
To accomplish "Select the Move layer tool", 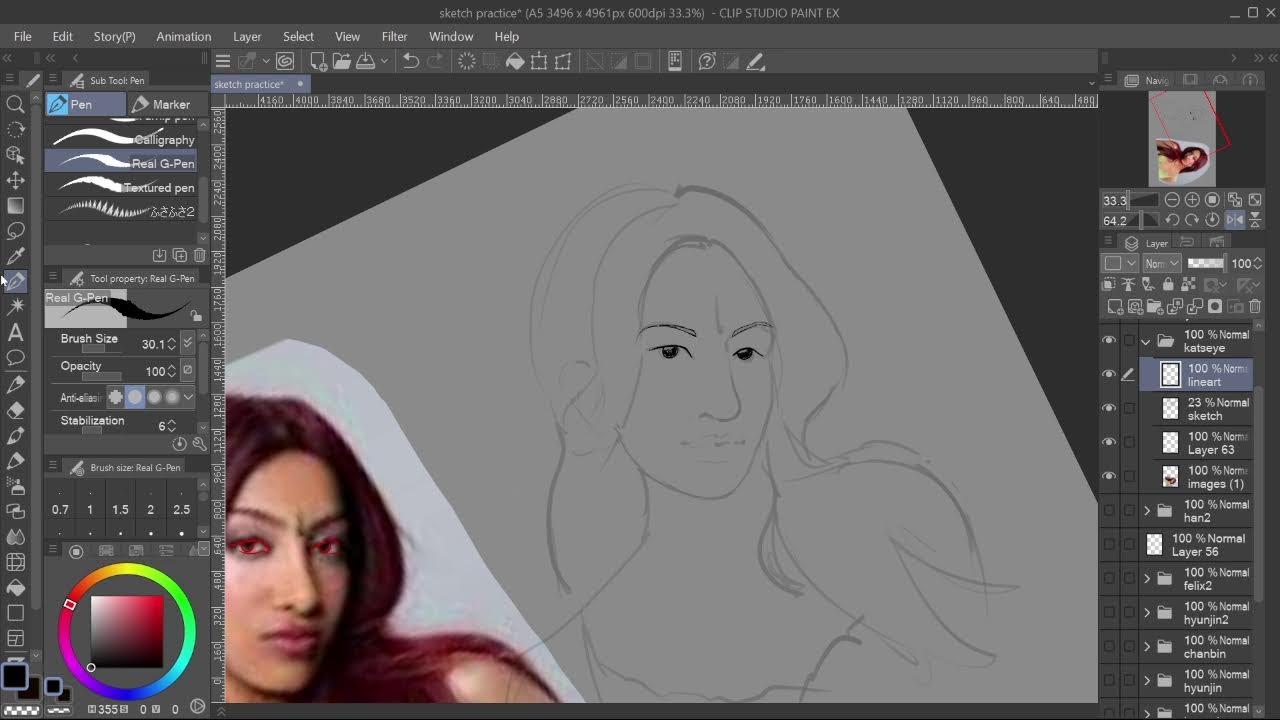I will pyautogui.click(x=16, y=180).
